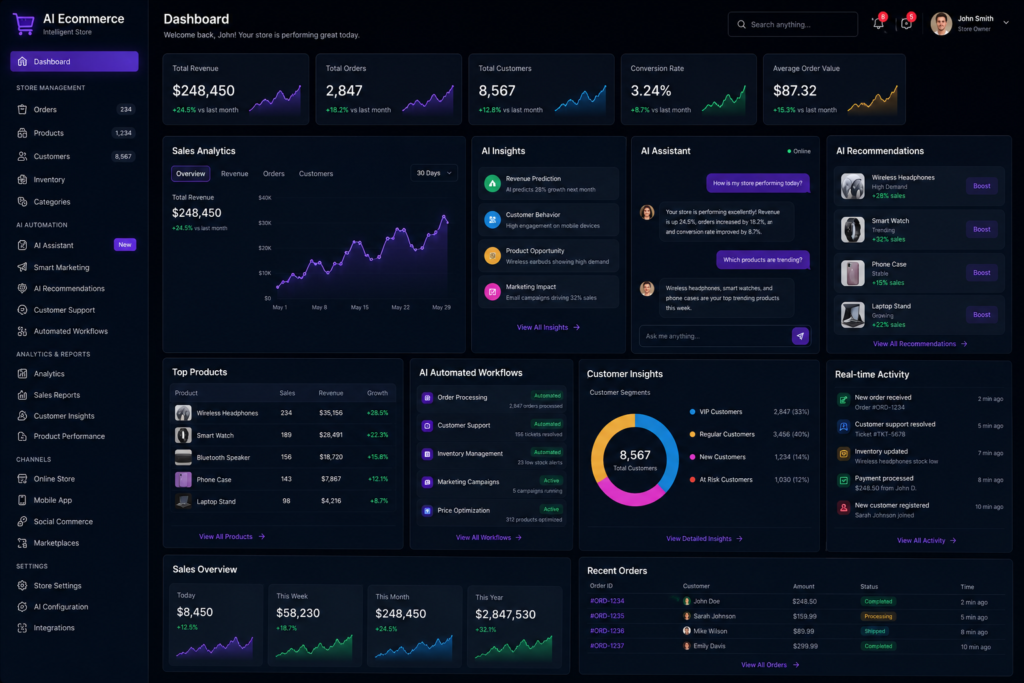Viewport: 1024px width, 683px height.
Task: Click the Price Optimization workflow icon
Action: tap(427, 511)
